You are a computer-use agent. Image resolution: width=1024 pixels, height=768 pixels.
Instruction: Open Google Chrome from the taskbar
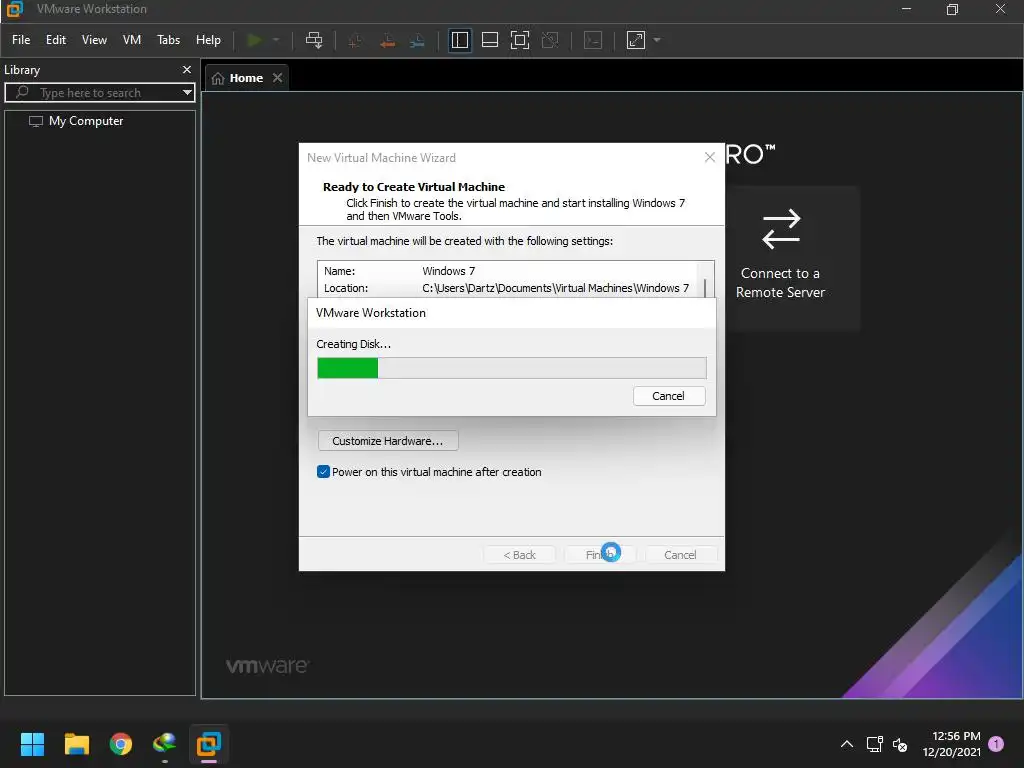pos(121,744)
